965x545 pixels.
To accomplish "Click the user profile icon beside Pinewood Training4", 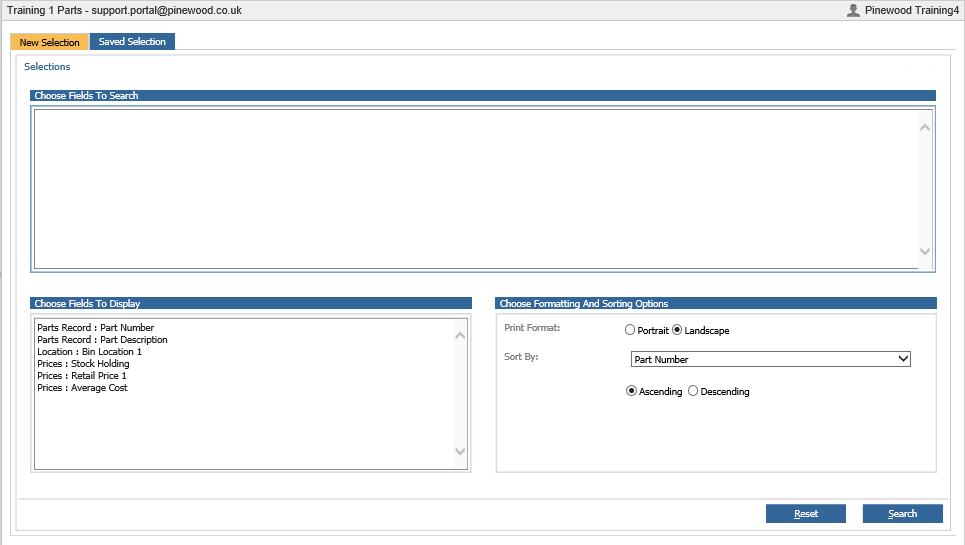I will point(853,10).
